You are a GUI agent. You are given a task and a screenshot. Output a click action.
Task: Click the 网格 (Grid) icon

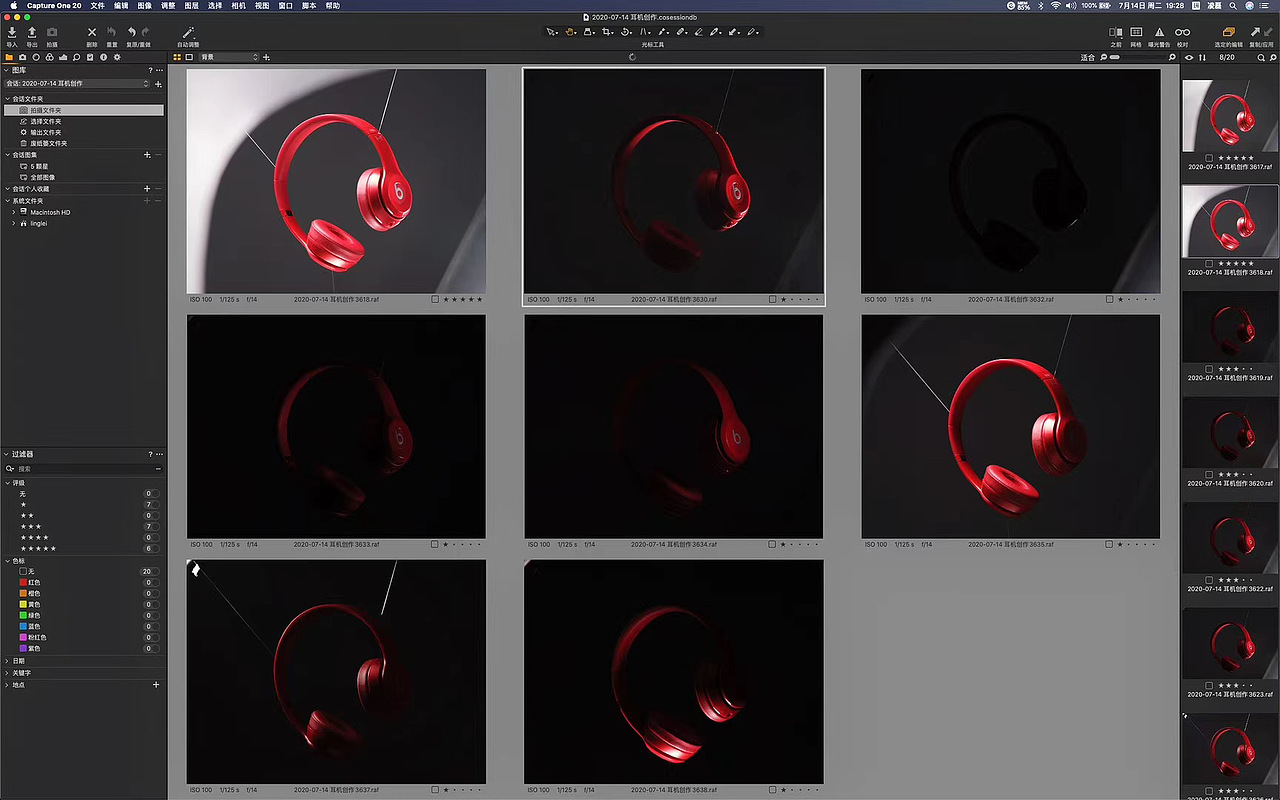tap(1136, 33)
